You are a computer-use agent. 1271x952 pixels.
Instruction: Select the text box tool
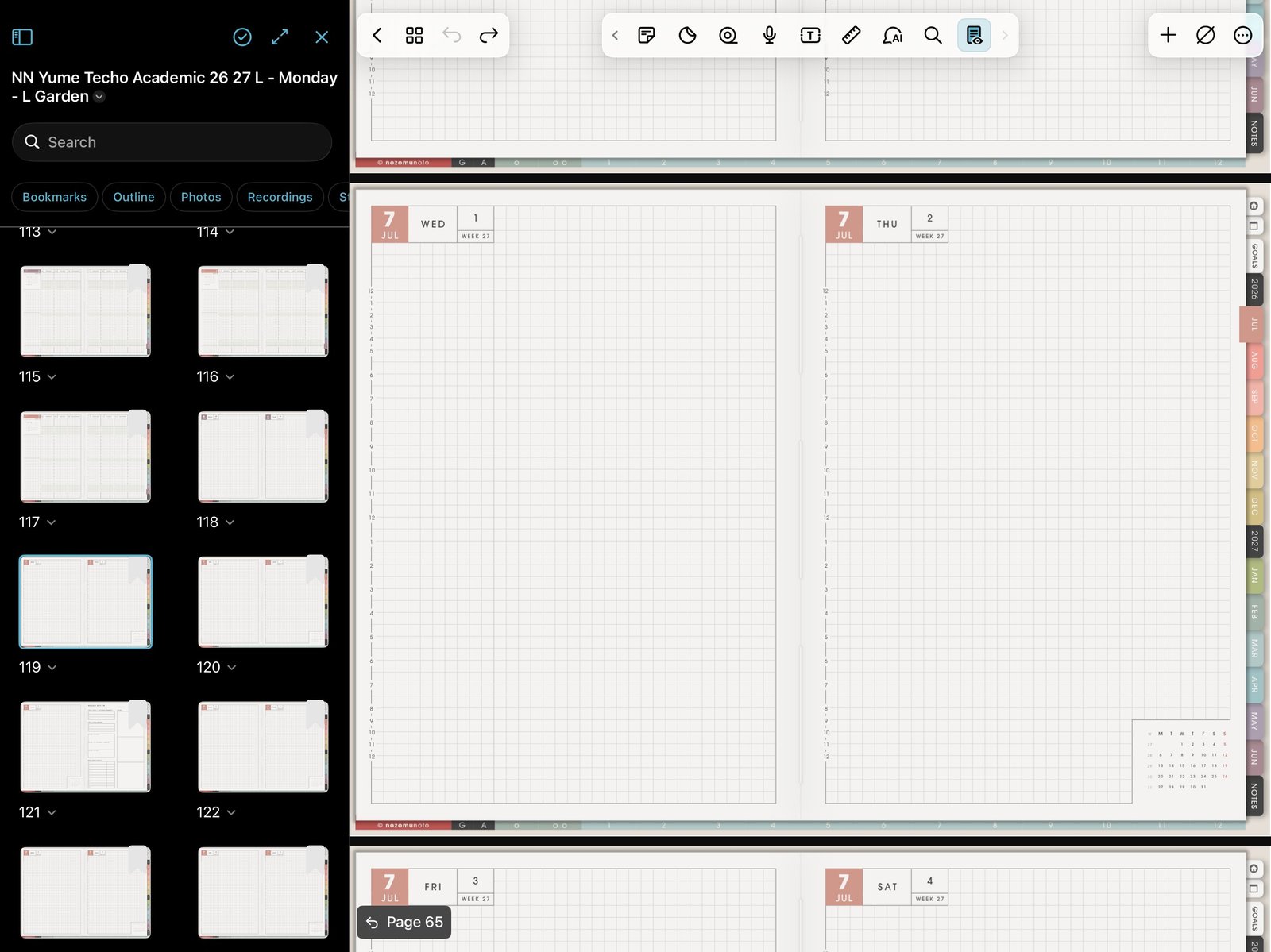810,36
